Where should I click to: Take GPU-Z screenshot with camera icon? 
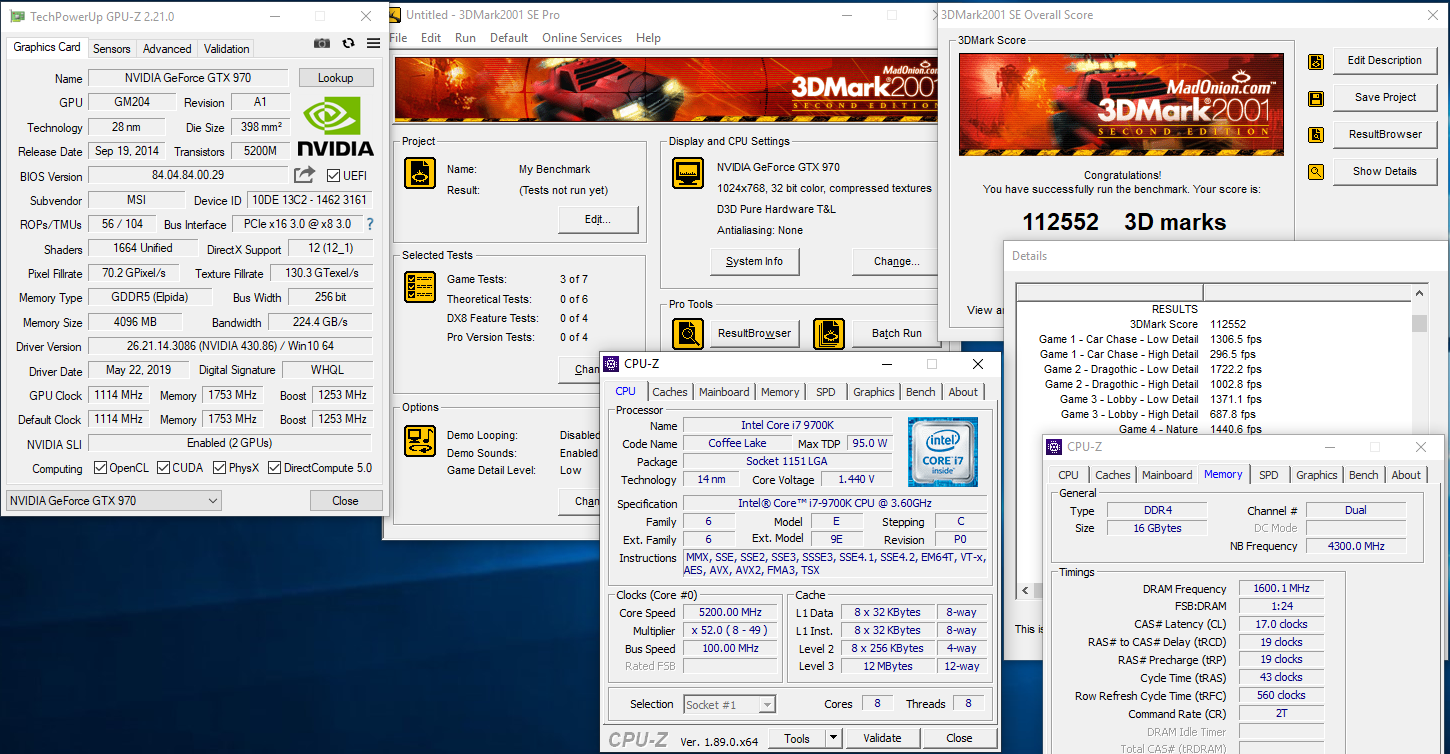tap(321, 44)
